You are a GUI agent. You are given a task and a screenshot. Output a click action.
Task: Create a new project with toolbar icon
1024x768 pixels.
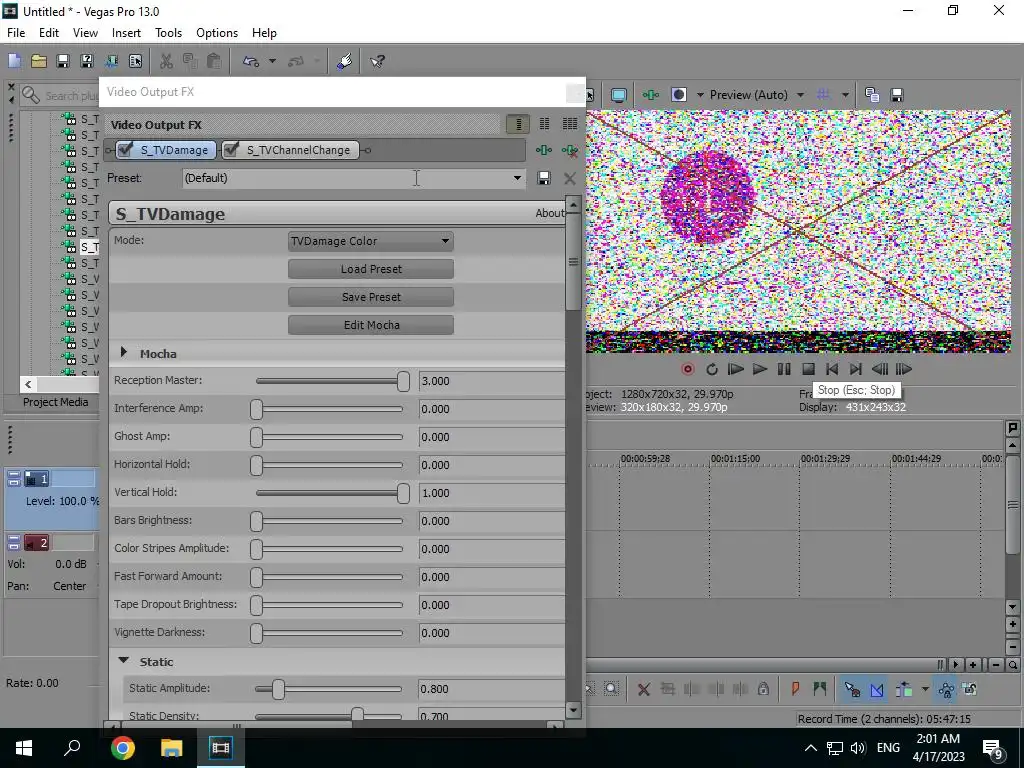14,61
